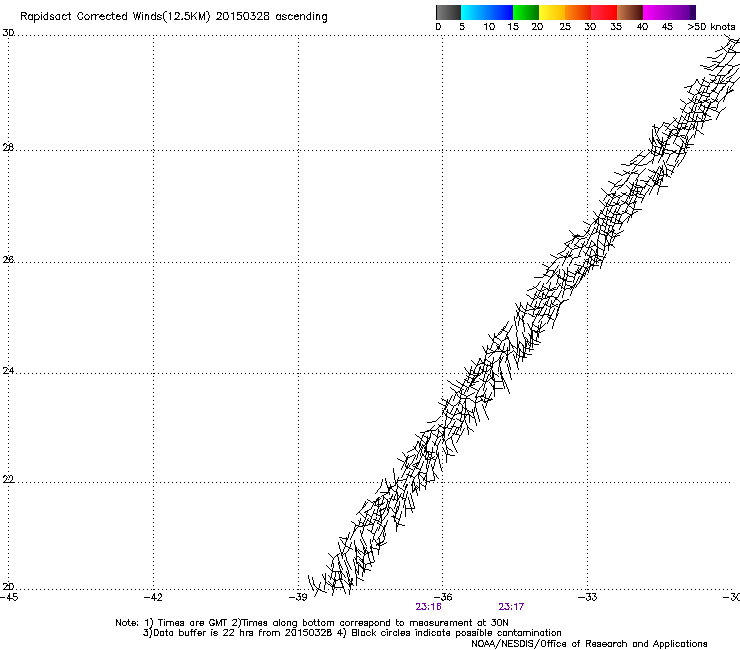Click the -45 longitude axis label
Image resolution: width=740 pixels, height=650 pixels.
click(9, 597)
